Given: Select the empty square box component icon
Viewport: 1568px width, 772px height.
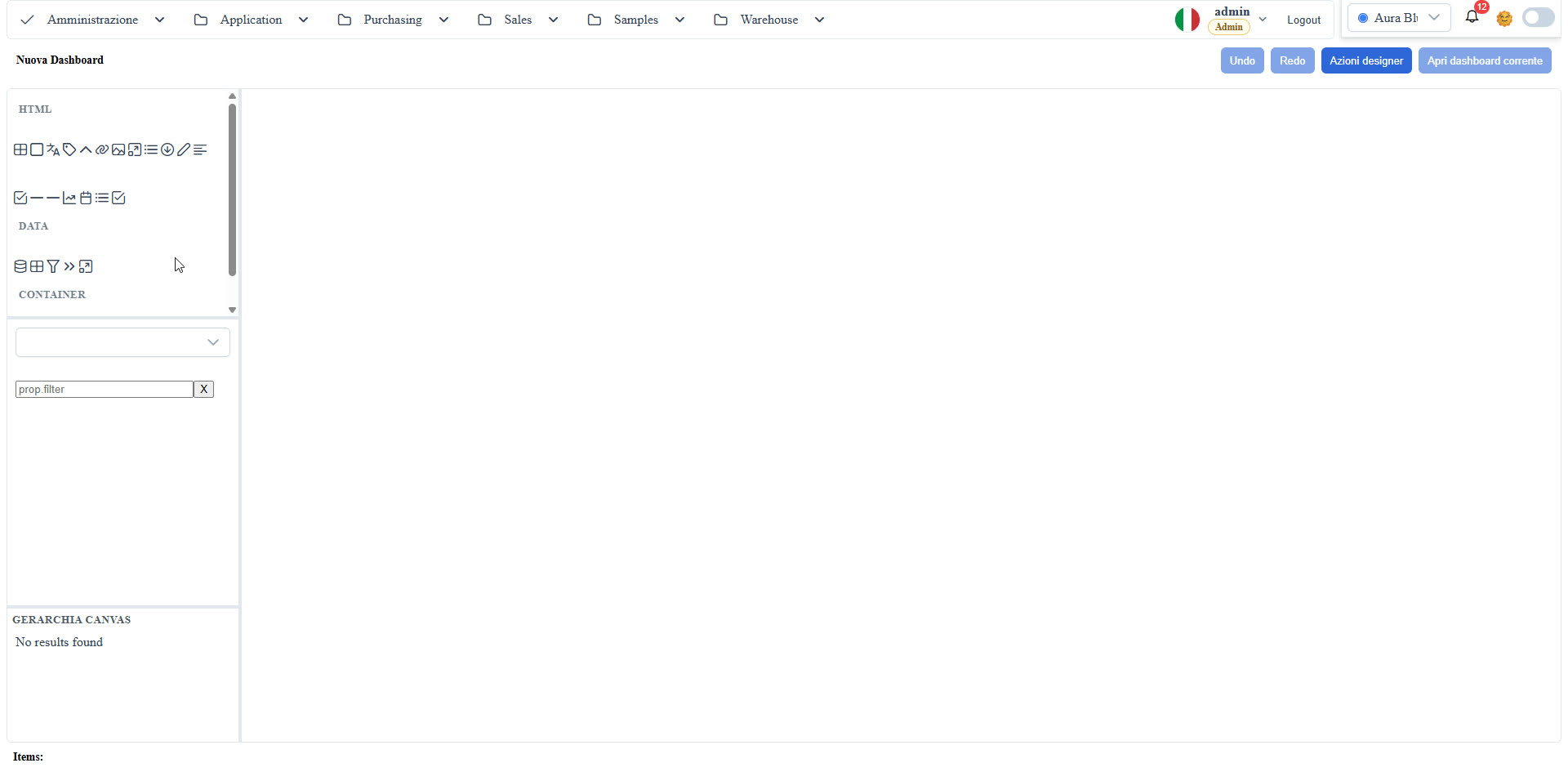Looking at the screenshot, I should [x=37, y=149].
